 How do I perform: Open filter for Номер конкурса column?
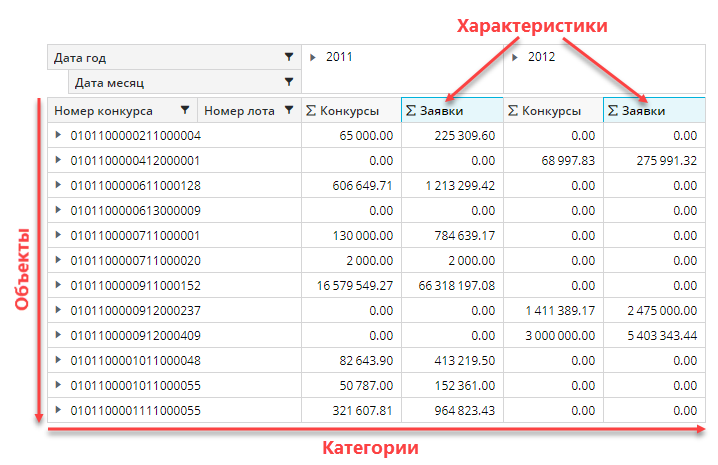[x=185, y=110]
